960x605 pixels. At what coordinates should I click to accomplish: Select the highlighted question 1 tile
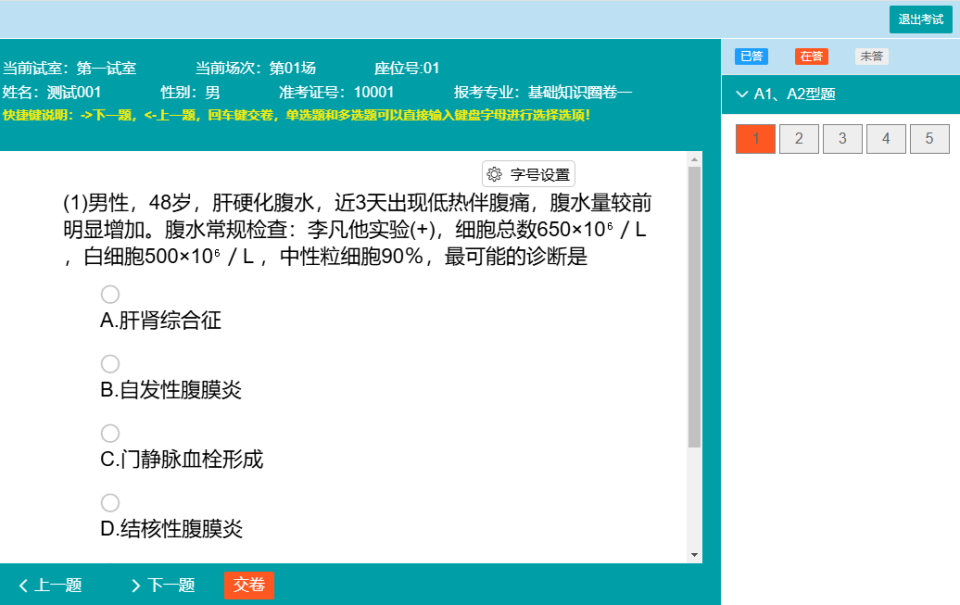pyautogui.click(x=754, y=138)
